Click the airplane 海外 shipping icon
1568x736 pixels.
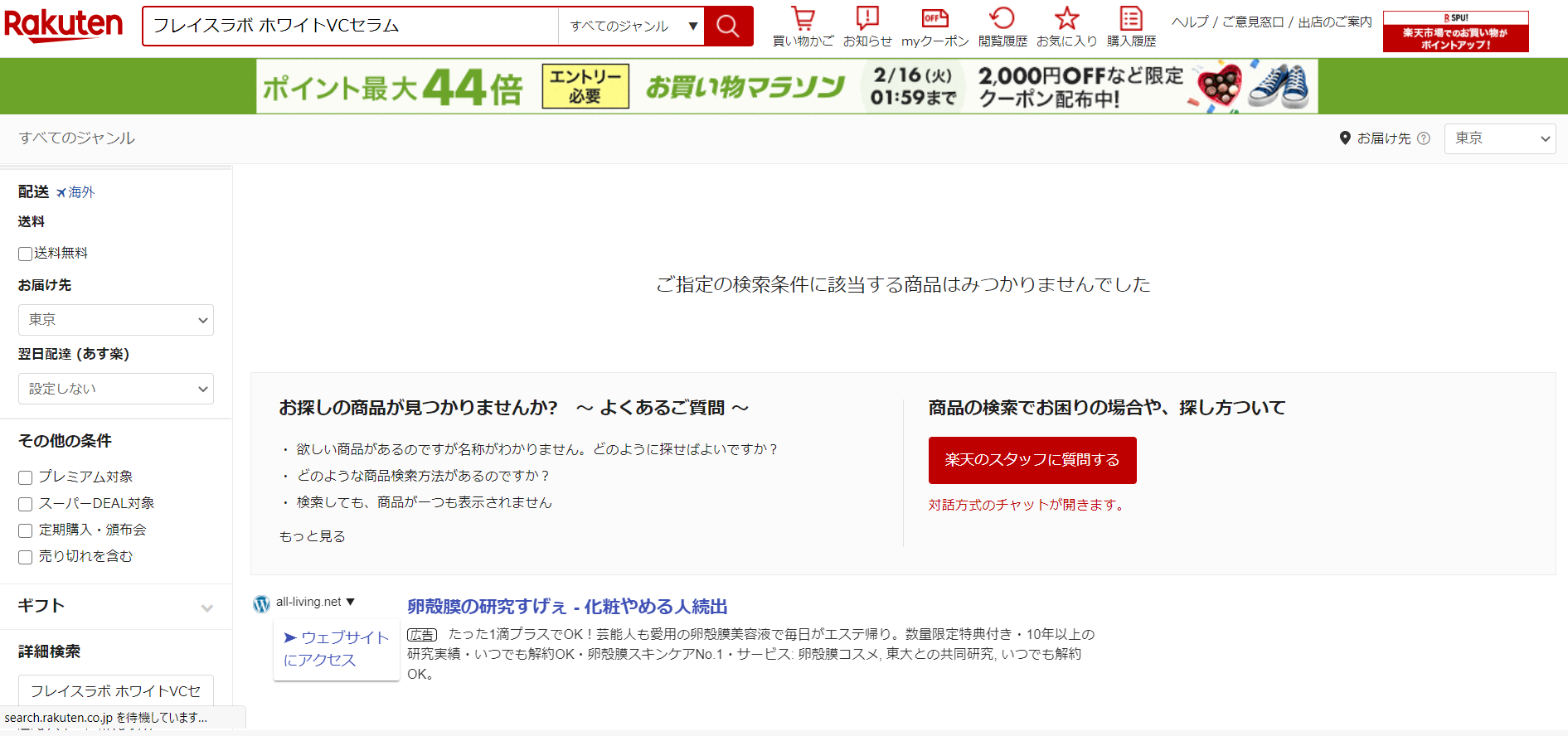pyautogui.click(x=61, y=192)
